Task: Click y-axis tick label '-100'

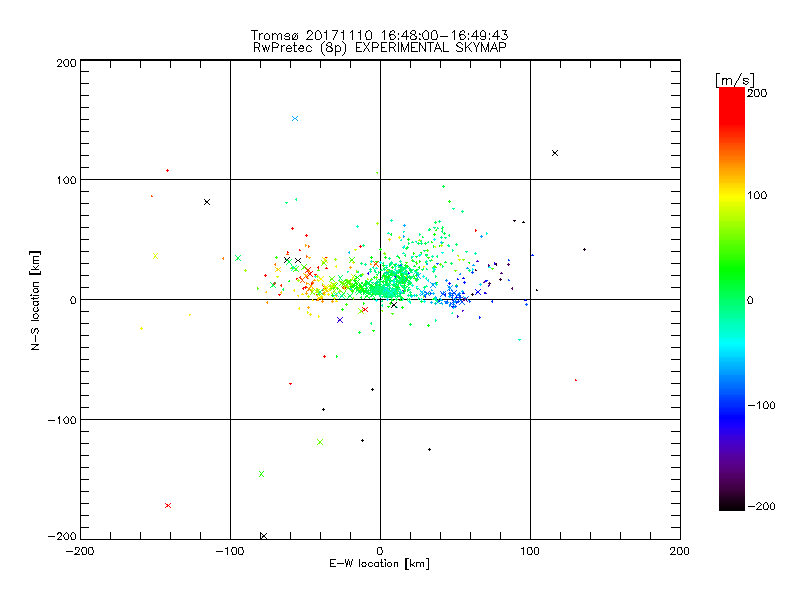Action: (x=62, y=420)
